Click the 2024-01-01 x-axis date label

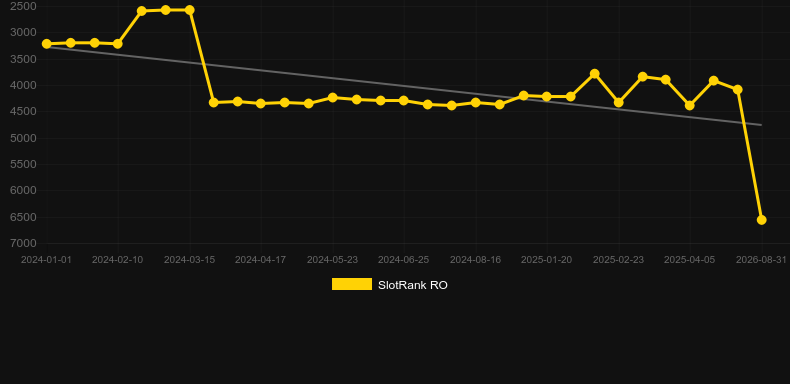coord(46,260)
